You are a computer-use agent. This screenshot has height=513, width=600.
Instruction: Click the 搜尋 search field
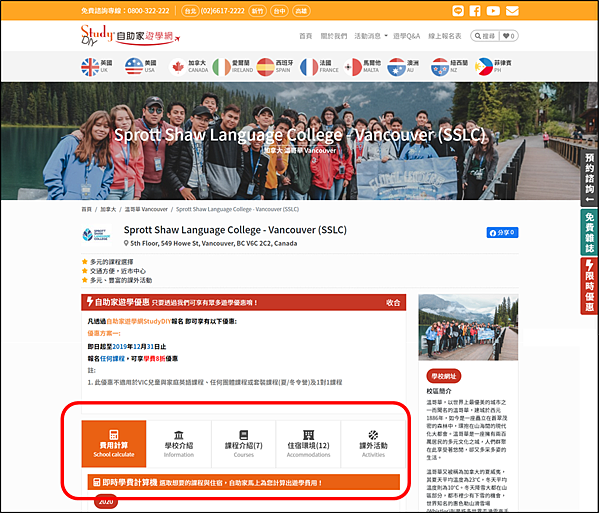(485, 36)
